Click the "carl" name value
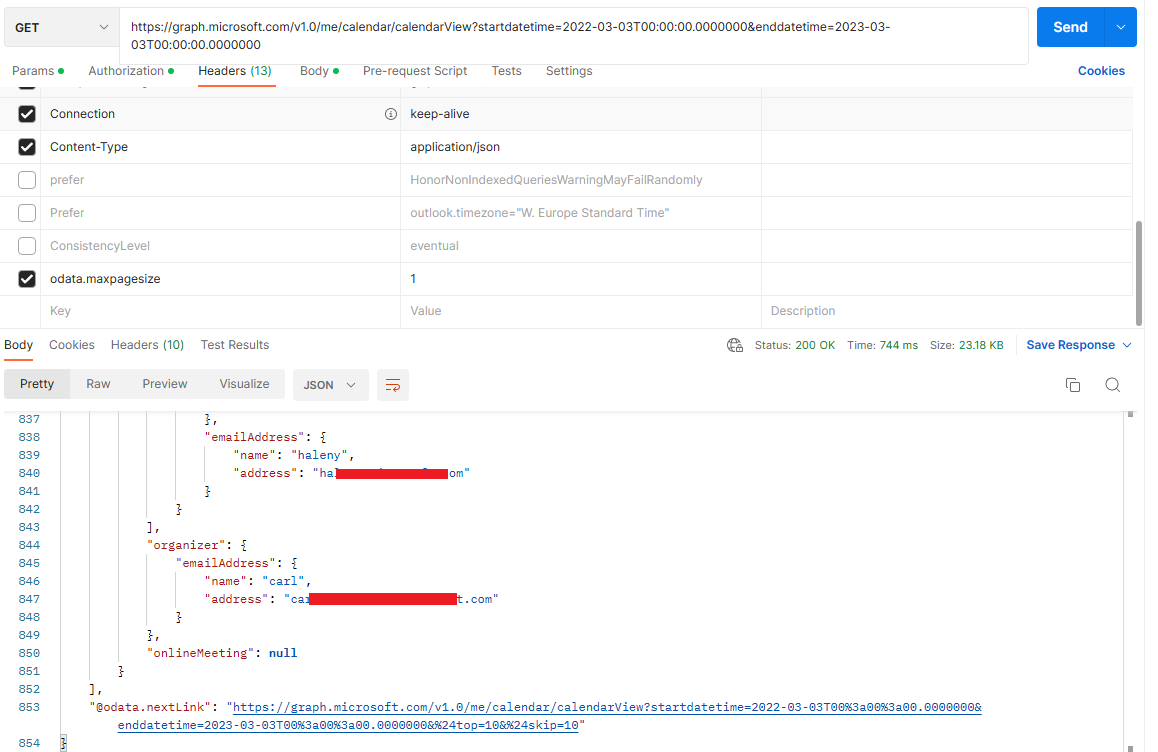Screen dimensions: 1158x752 tap(284, 581)
